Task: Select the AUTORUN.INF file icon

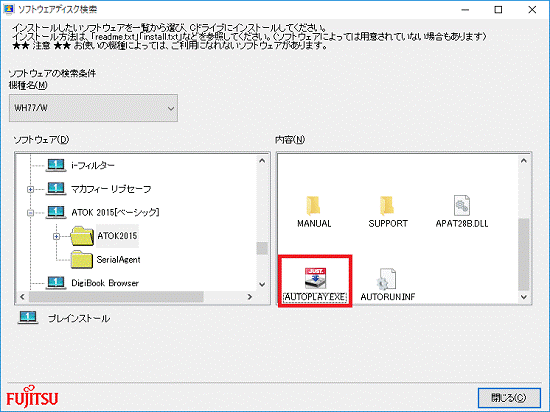Action: (x=387, y=279)
